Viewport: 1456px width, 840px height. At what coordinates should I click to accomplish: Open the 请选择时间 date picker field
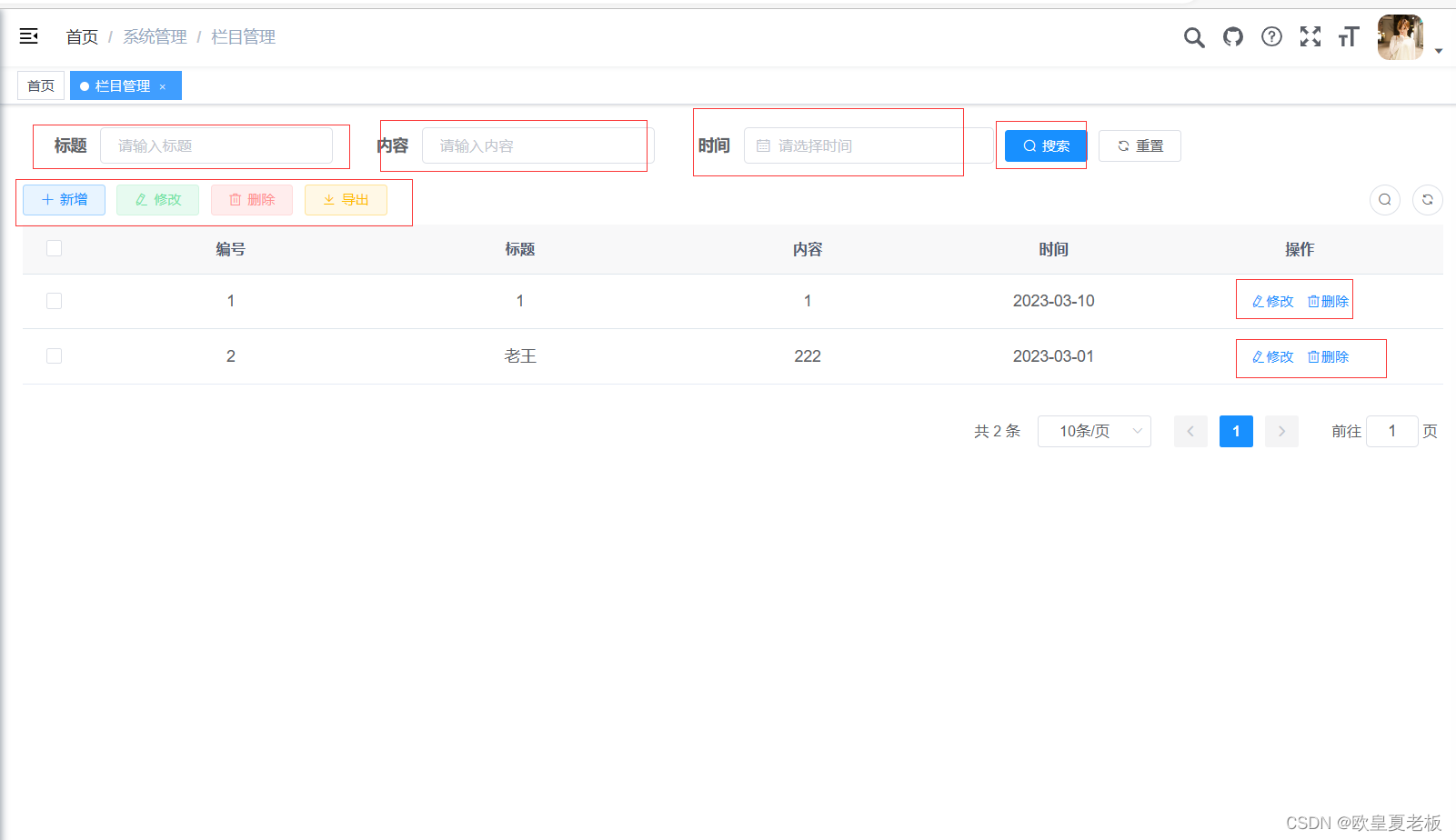869,145
